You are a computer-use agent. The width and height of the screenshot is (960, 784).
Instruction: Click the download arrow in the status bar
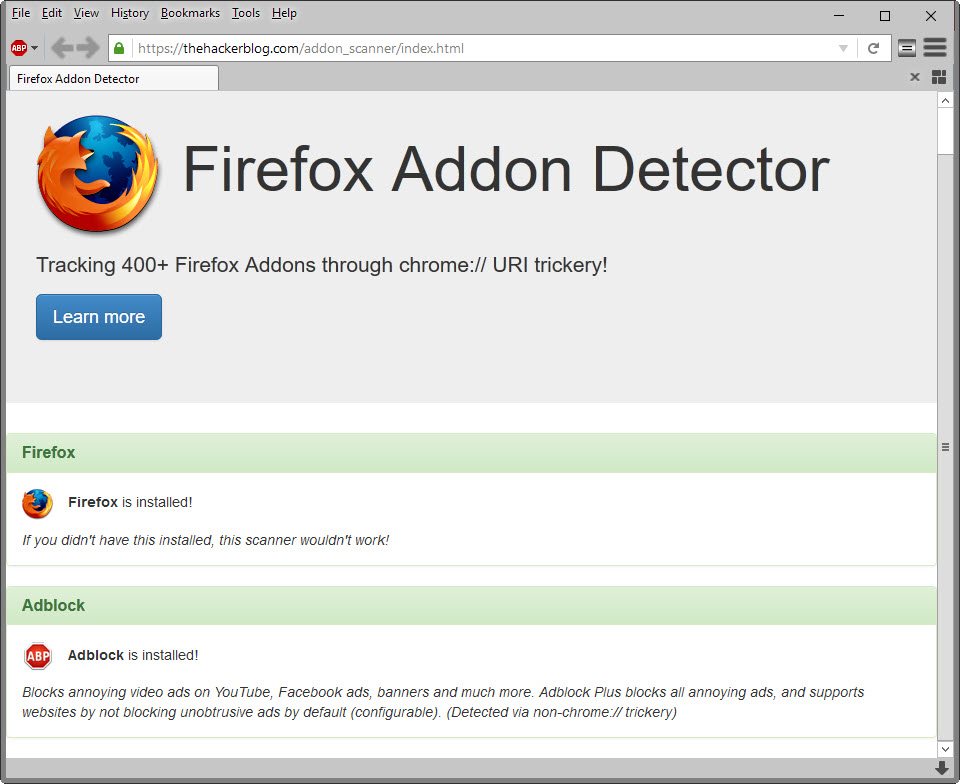[942, 768]
